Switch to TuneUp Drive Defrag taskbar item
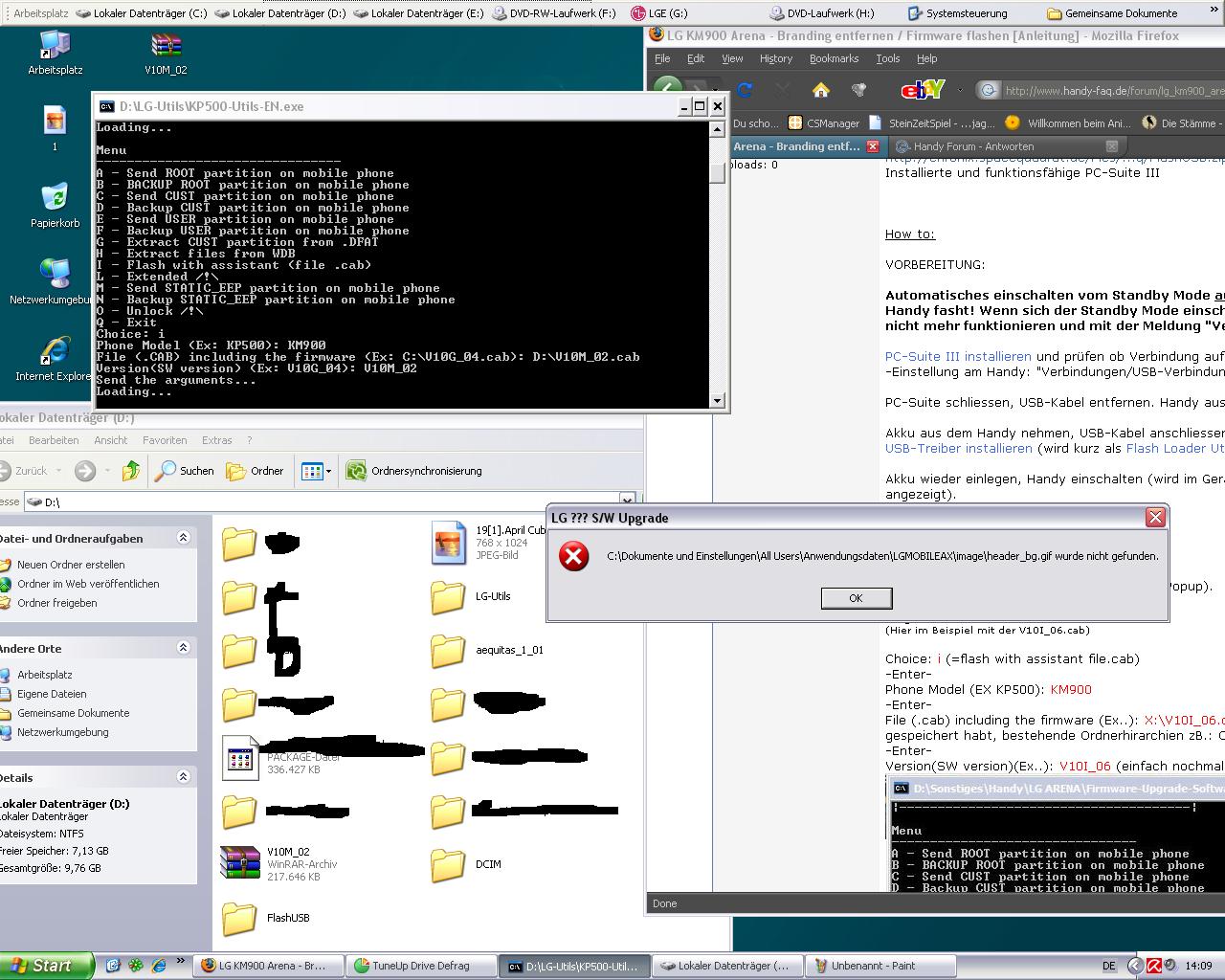This screenshot has height=980, width=1225. pyautogui.click(x=420, y=966)
